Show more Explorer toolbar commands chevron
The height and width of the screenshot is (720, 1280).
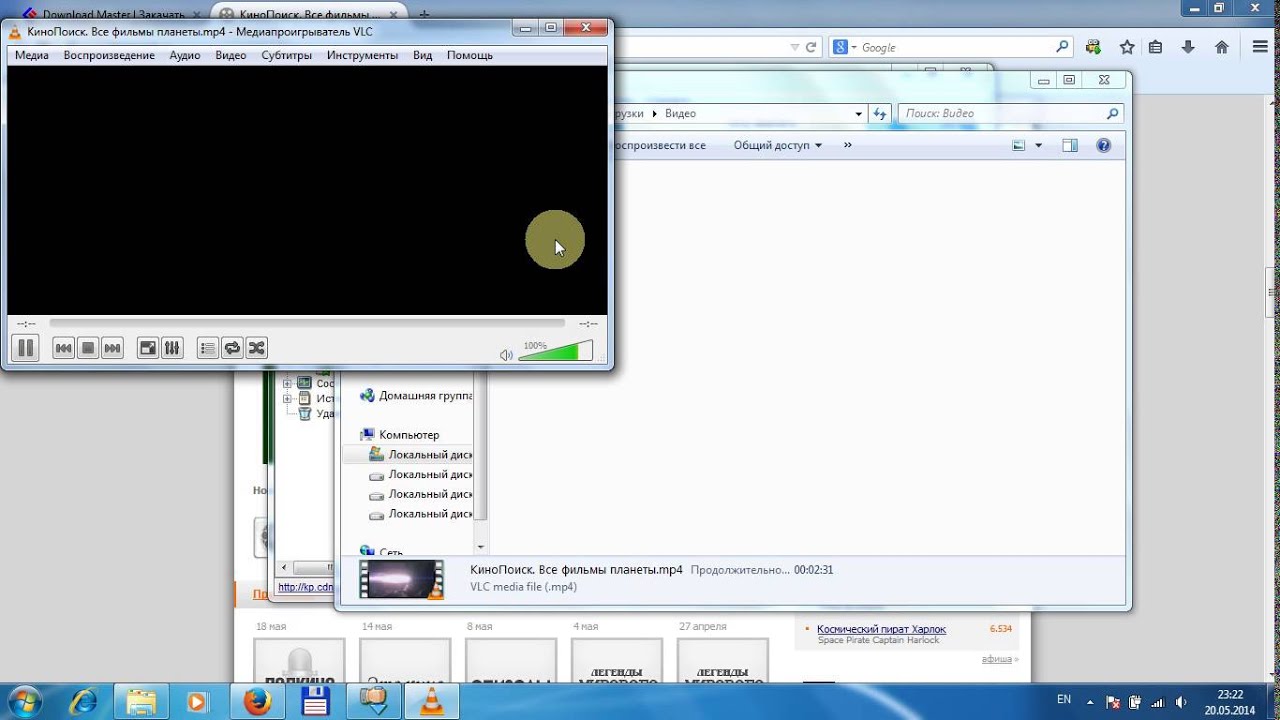tap(848, 145)
